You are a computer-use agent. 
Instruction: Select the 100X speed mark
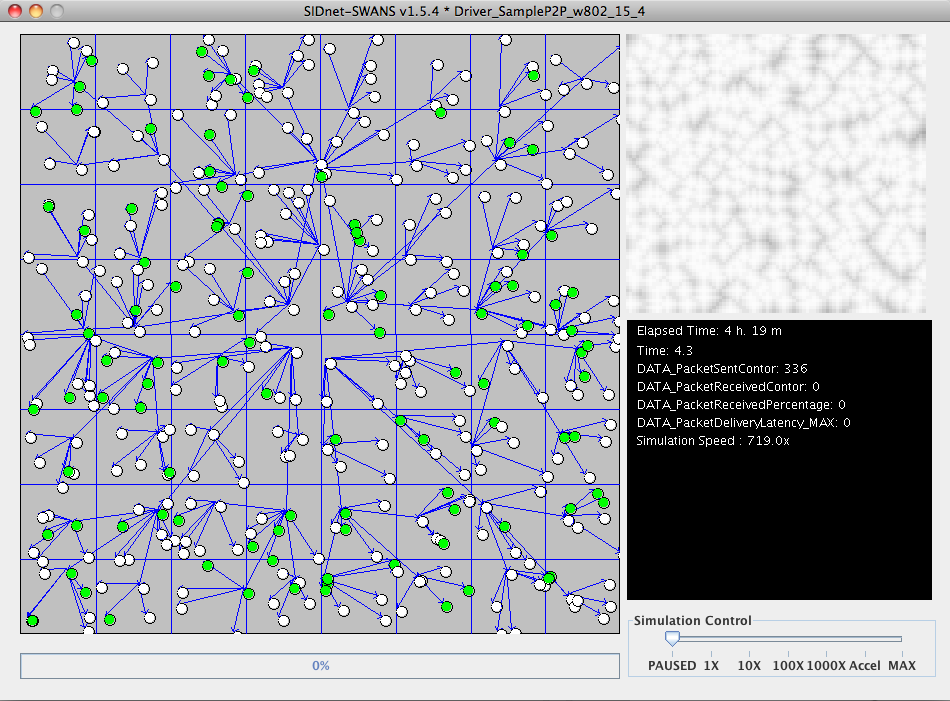coord(788,665)
